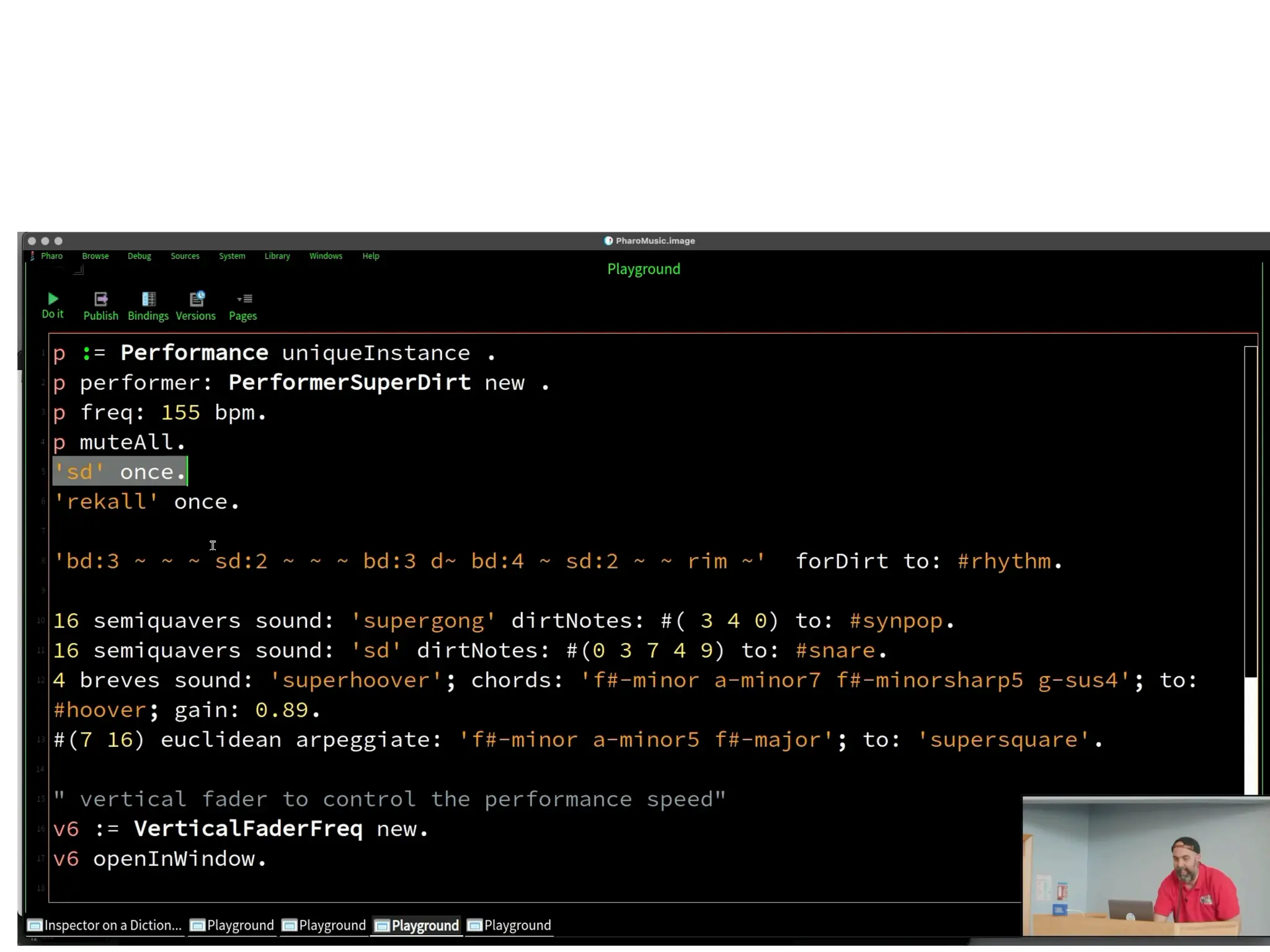
Task: Select the last Playground taskbar window
Action: [x=510, y=925]
